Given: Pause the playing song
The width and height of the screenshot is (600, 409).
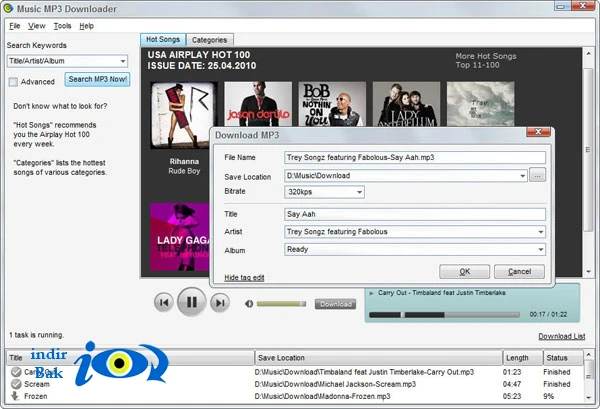Looking at the screenshot, I should point(192,302).
